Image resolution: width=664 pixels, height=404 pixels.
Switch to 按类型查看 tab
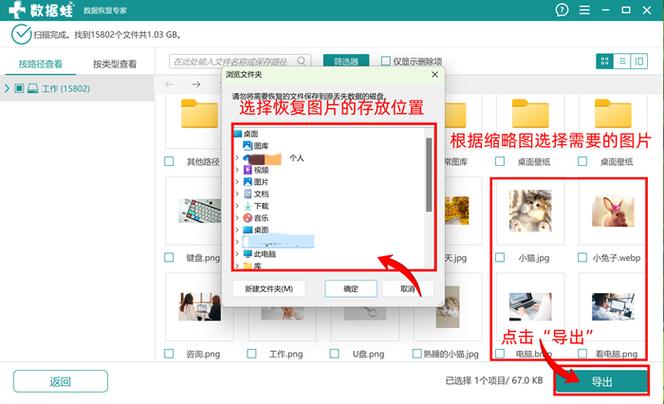[115, 64]
